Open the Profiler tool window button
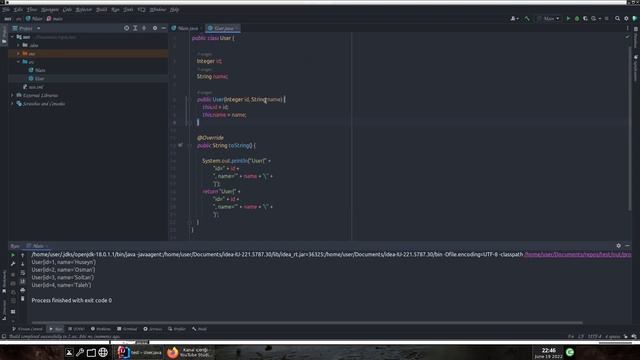The height and width of the screenshot is (360, 640). [177, 329]
